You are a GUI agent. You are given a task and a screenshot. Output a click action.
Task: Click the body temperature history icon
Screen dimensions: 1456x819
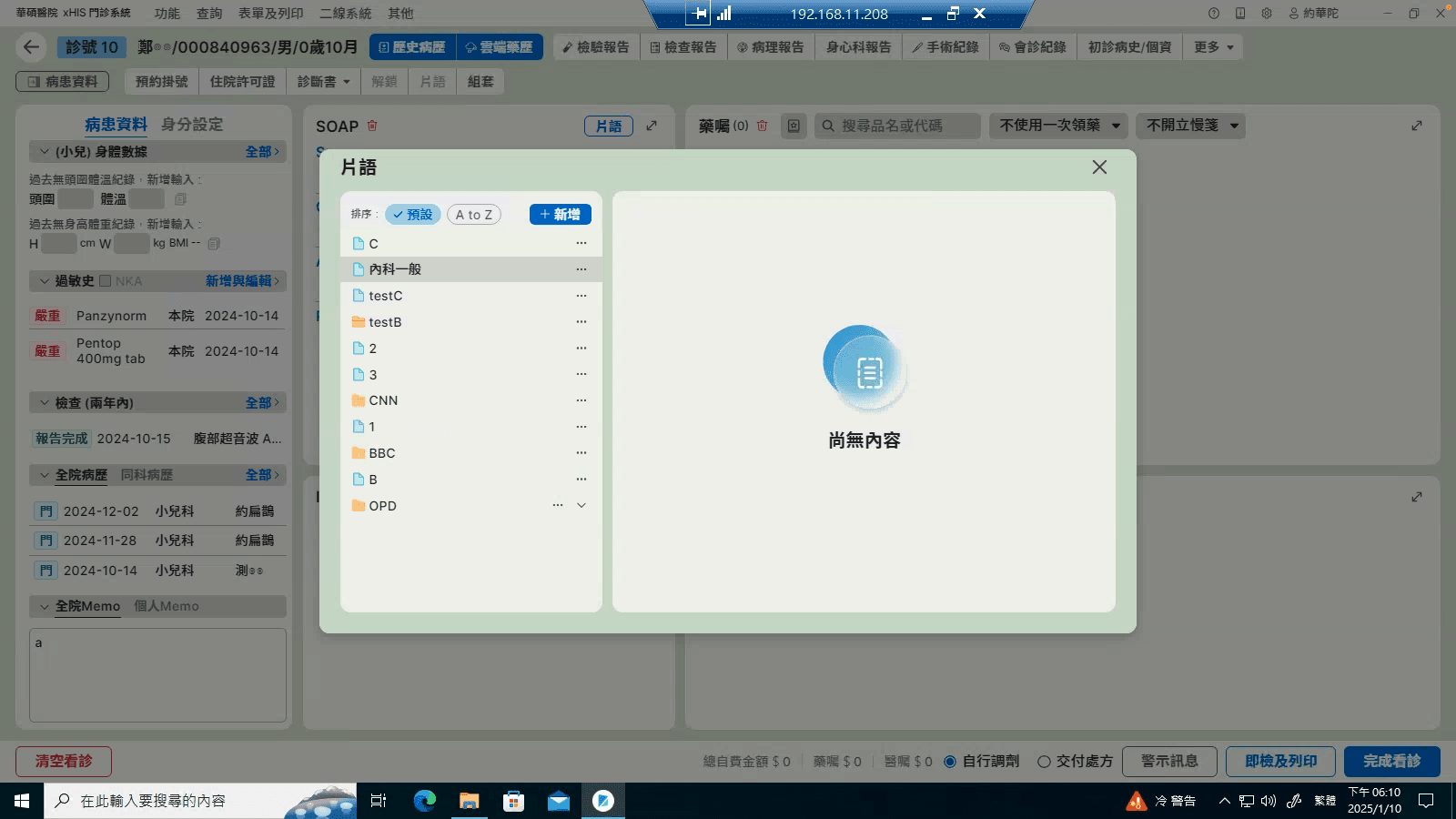click(180, 199)
